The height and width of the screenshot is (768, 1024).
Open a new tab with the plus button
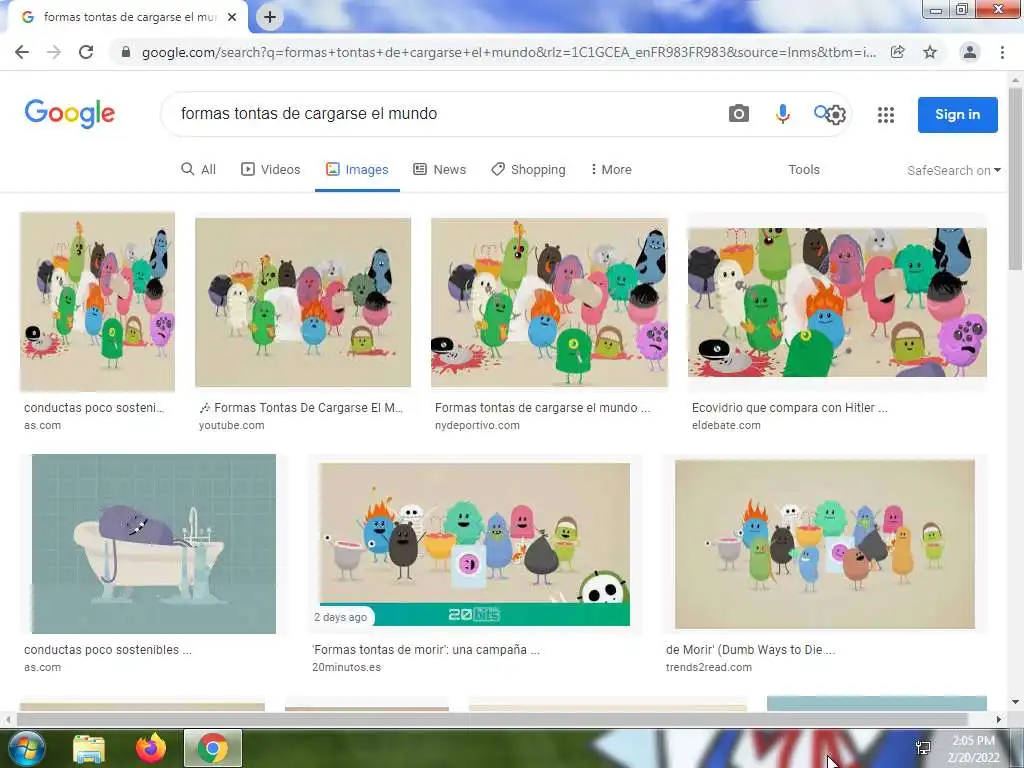270,17
